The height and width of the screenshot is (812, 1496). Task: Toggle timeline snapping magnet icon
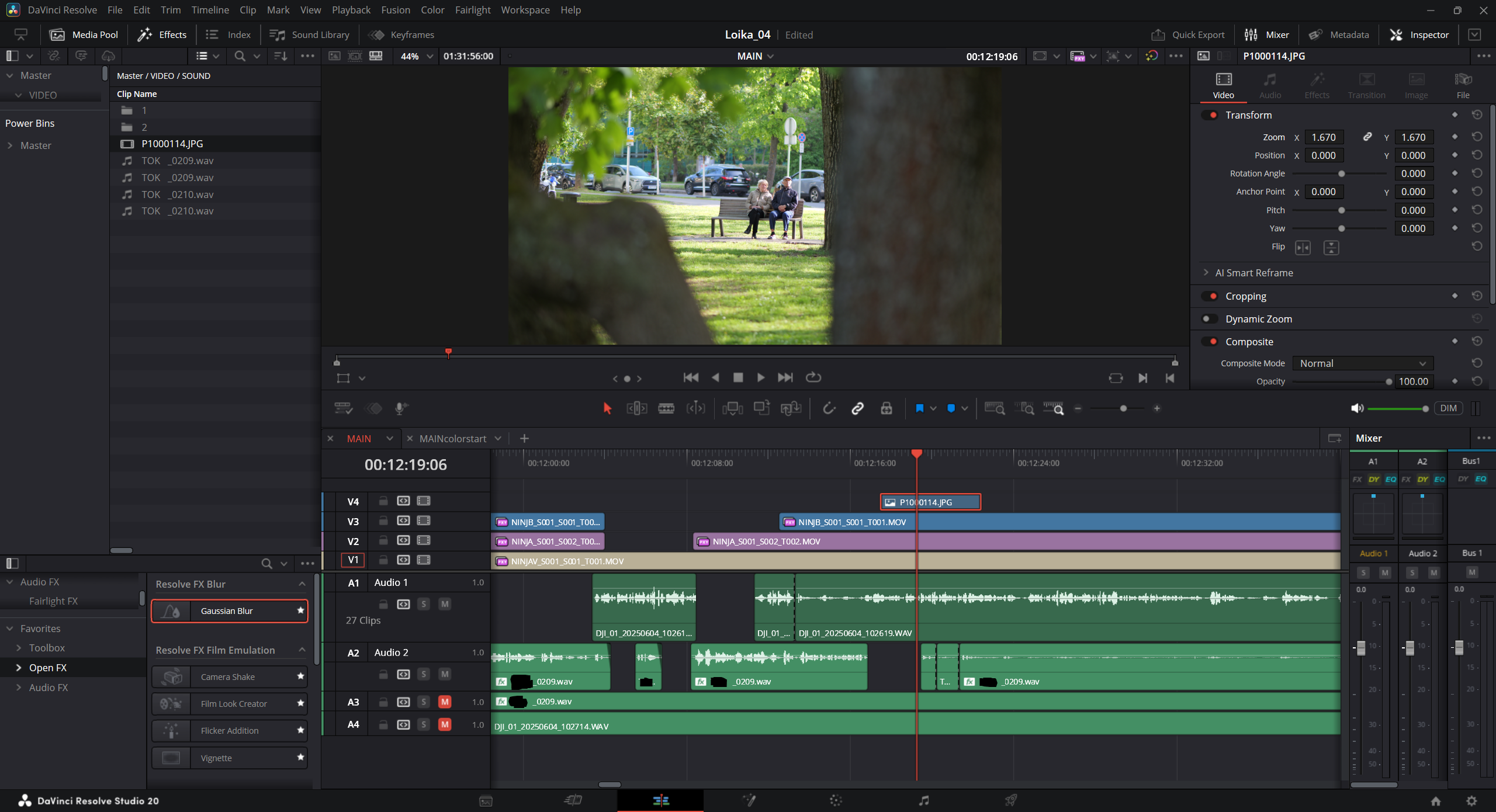click(x=829, y=408)
